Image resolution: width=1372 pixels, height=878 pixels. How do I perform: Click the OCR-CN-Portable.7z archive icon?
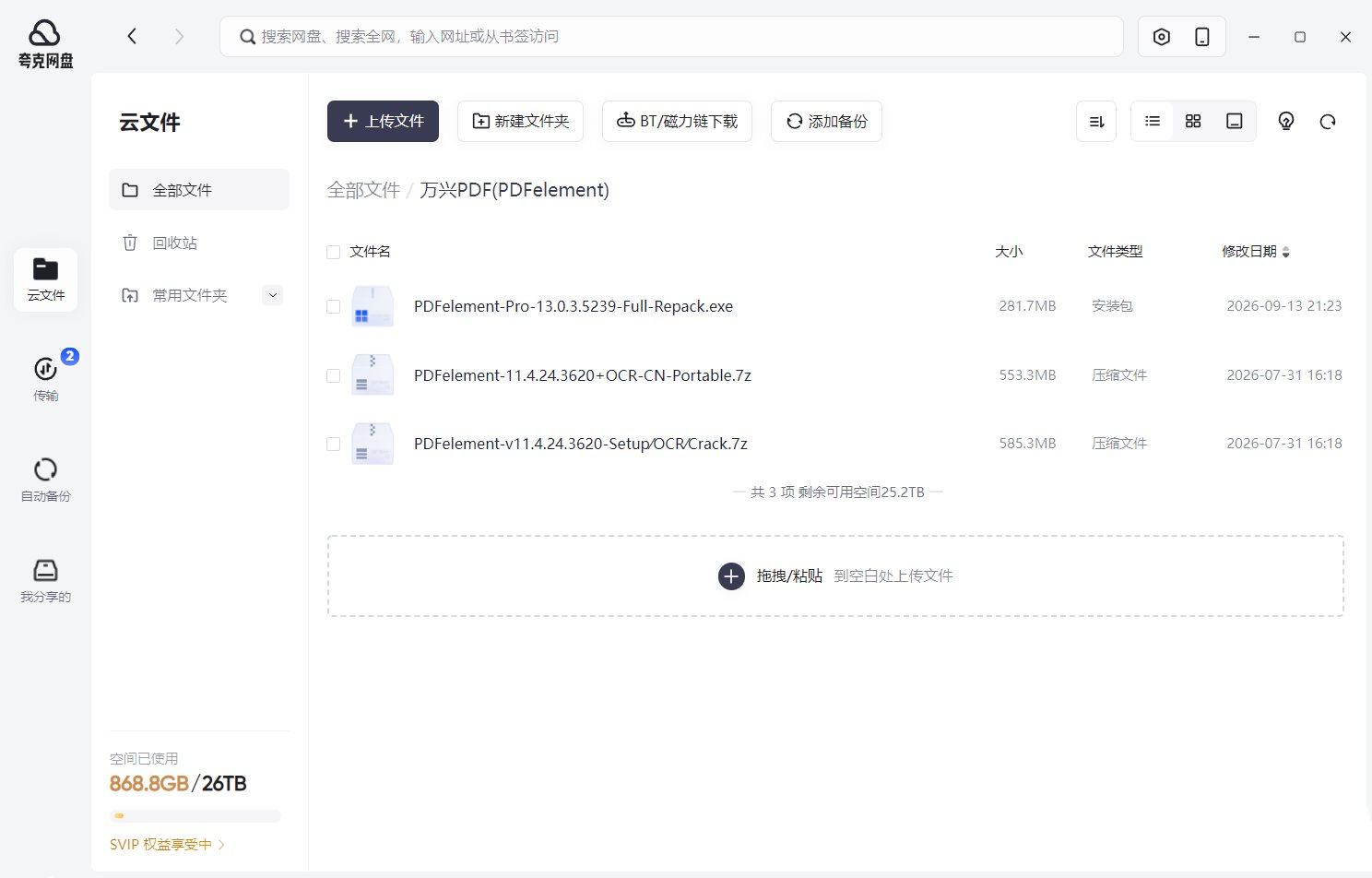[x=373, y=374]
